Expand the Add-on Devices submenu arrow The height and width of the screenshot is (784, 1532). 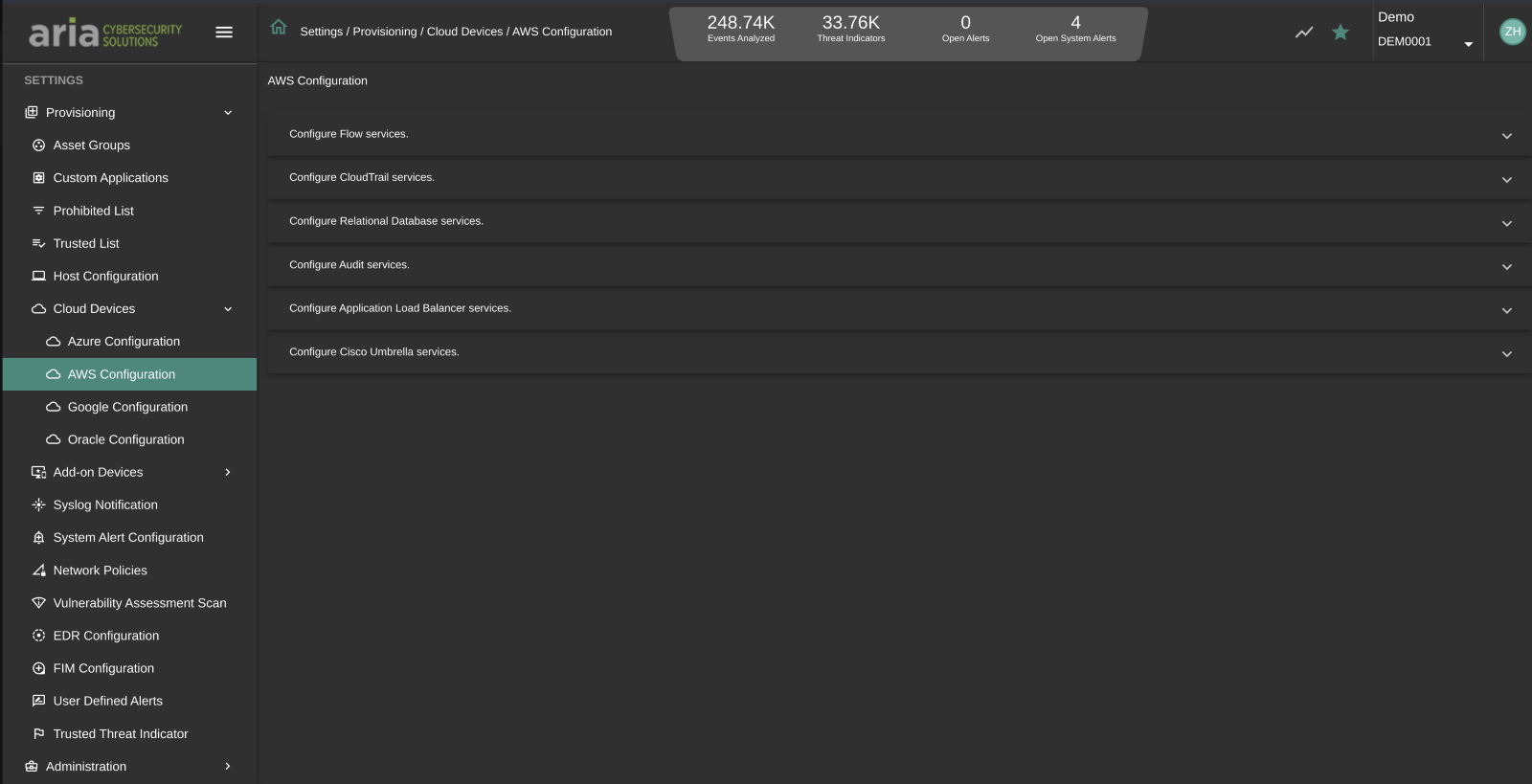[228, 472]
